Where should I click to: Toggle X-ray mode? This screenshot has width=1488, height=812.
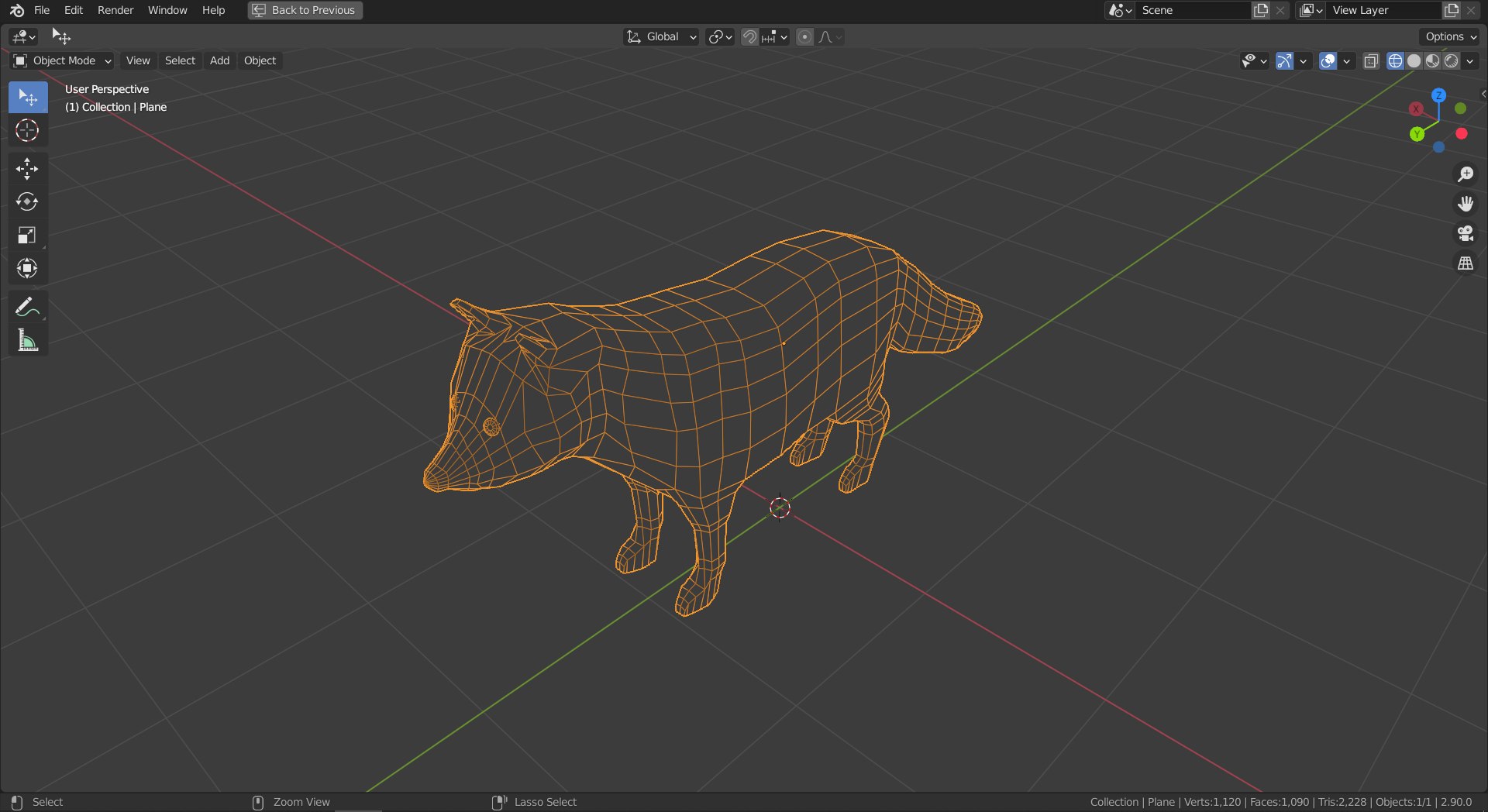(1371, 60)
